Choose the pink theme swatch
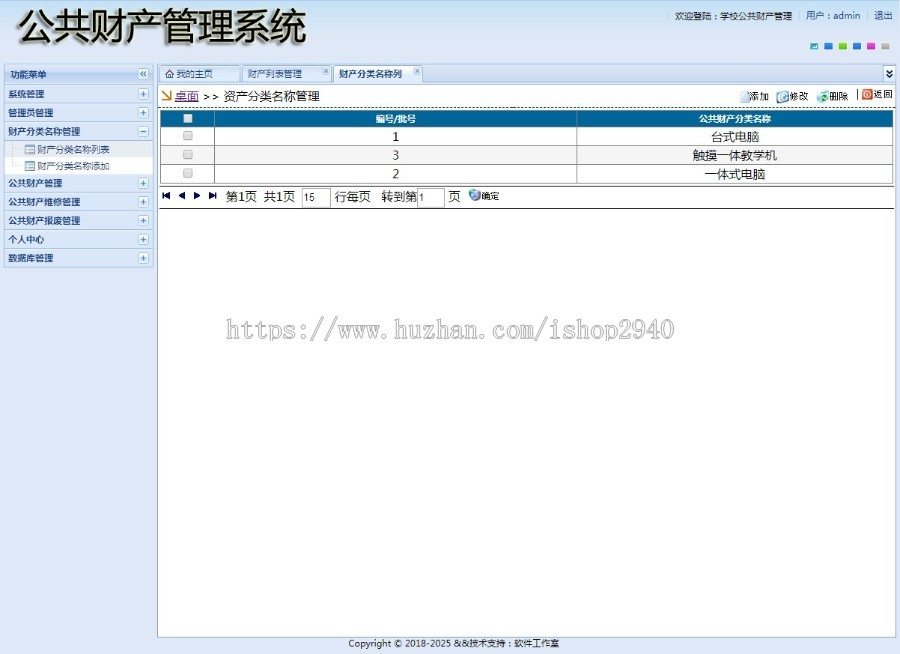 (871, 46)
